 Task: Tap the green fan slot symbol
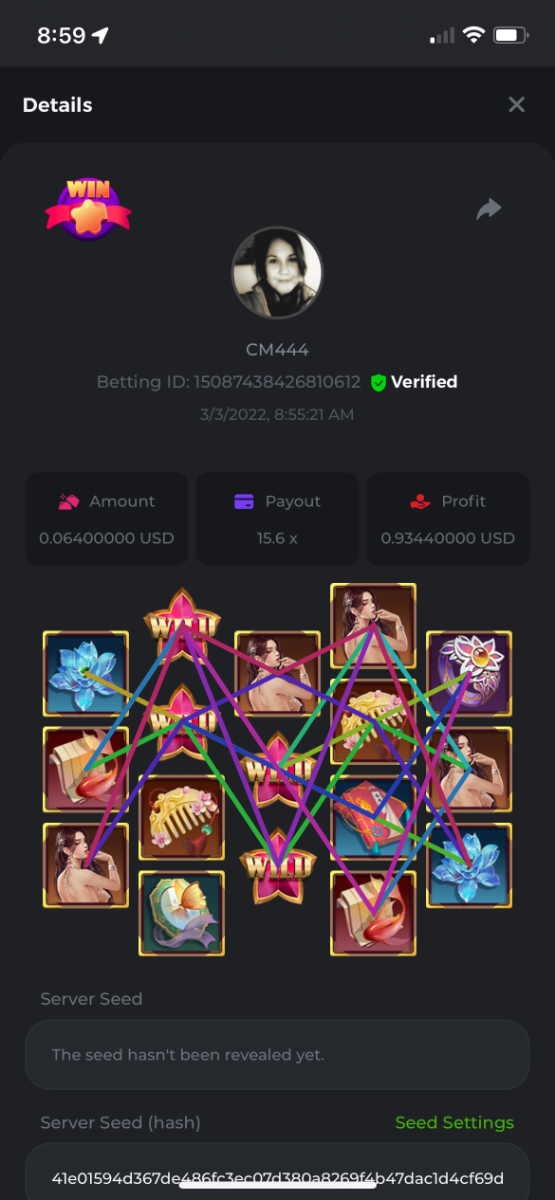[x=181, y=913]
